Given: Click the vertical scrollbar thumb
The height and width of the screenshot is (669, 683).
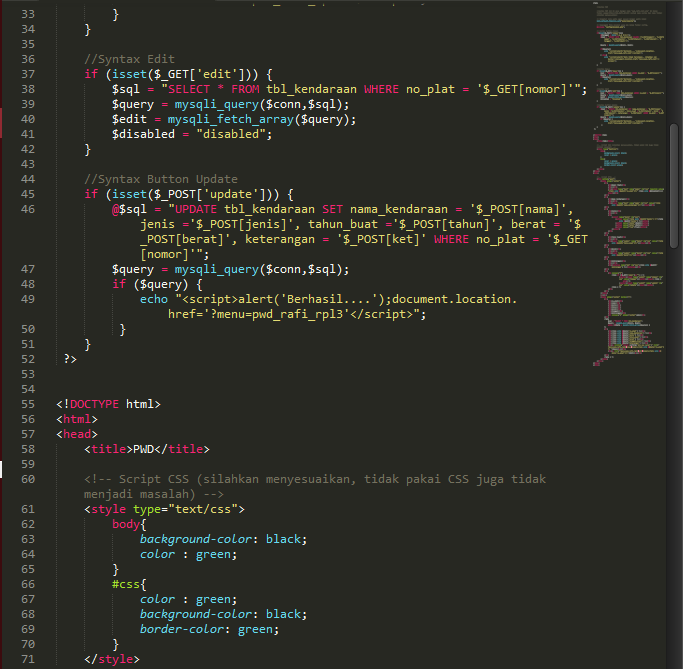Looking at the screenshot, I should click(674, 186).
